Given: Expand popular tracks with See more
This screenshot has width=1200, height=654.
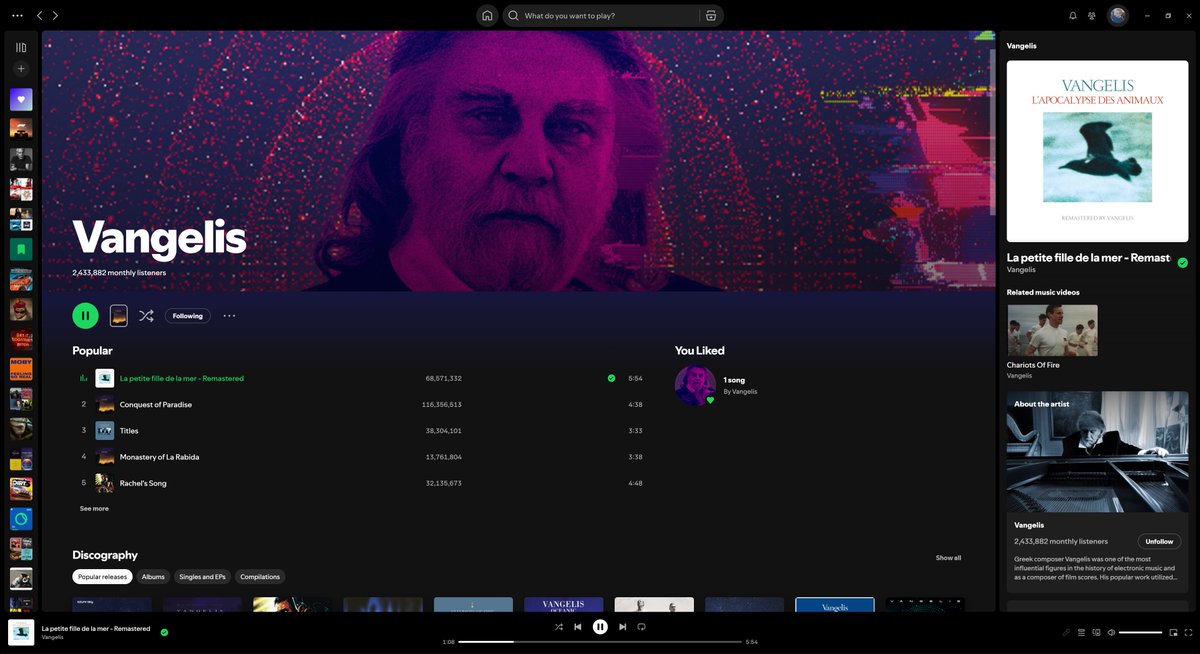Looking at the screenshot, I should [94, 509].
